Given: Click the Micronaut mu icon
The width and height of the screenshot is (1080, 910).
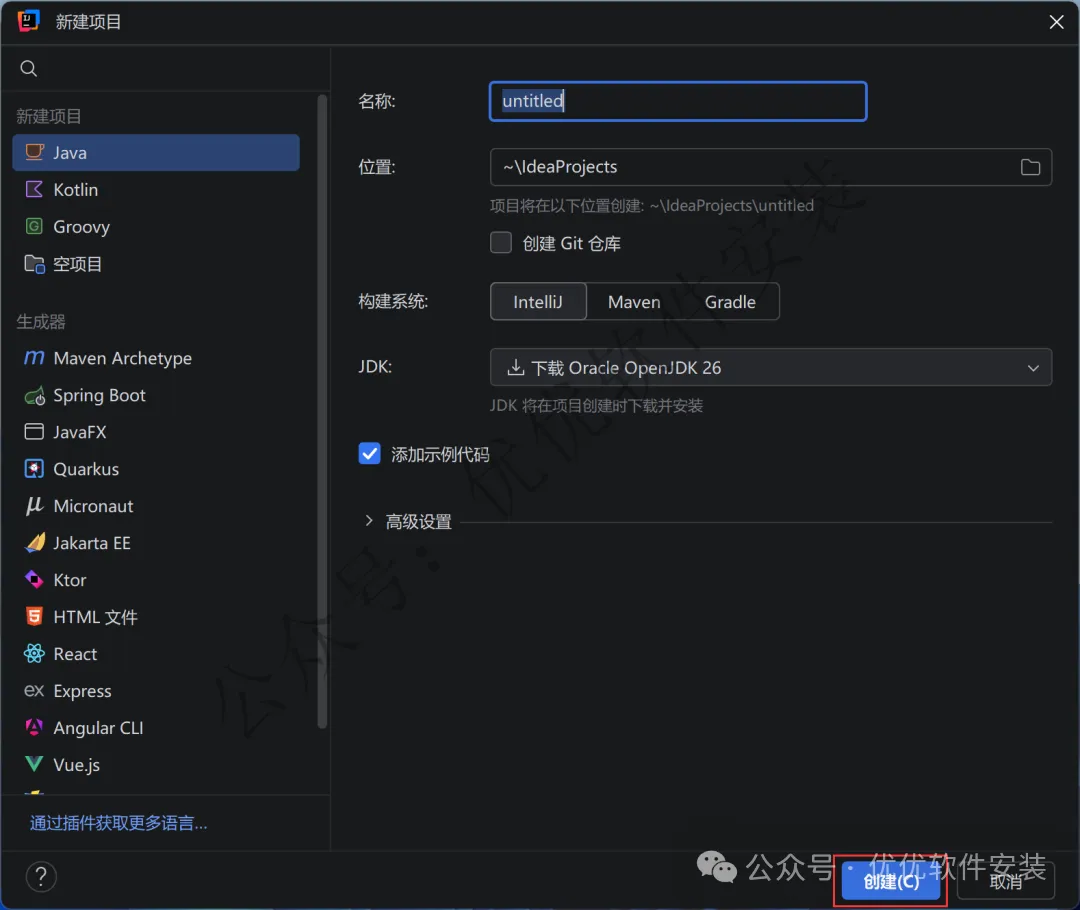Looking at the screenshot, I should [x=34, y=506].
